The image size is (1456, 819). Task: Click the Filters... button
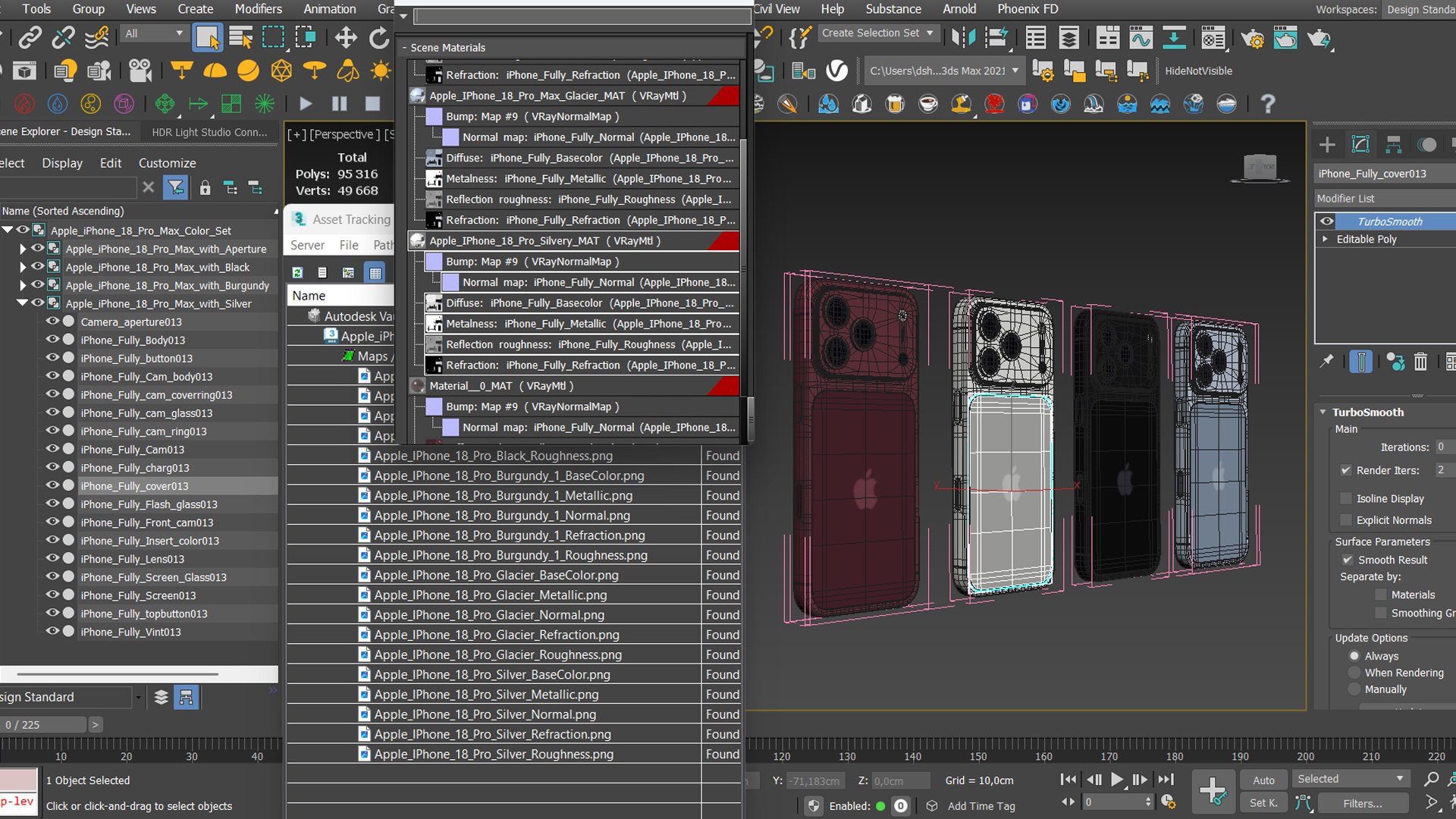1363,803
